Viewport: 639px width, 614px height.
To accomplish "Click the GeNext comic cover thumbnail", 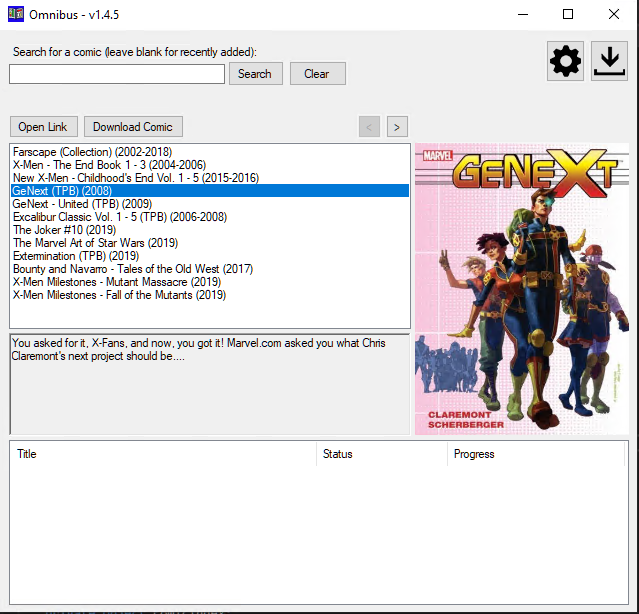I will tap(522, 289).
